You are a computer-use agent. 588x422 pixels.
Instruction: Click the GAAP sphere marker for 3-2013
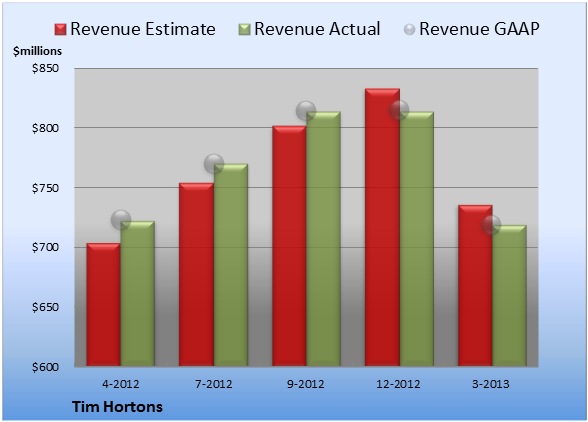491,225
